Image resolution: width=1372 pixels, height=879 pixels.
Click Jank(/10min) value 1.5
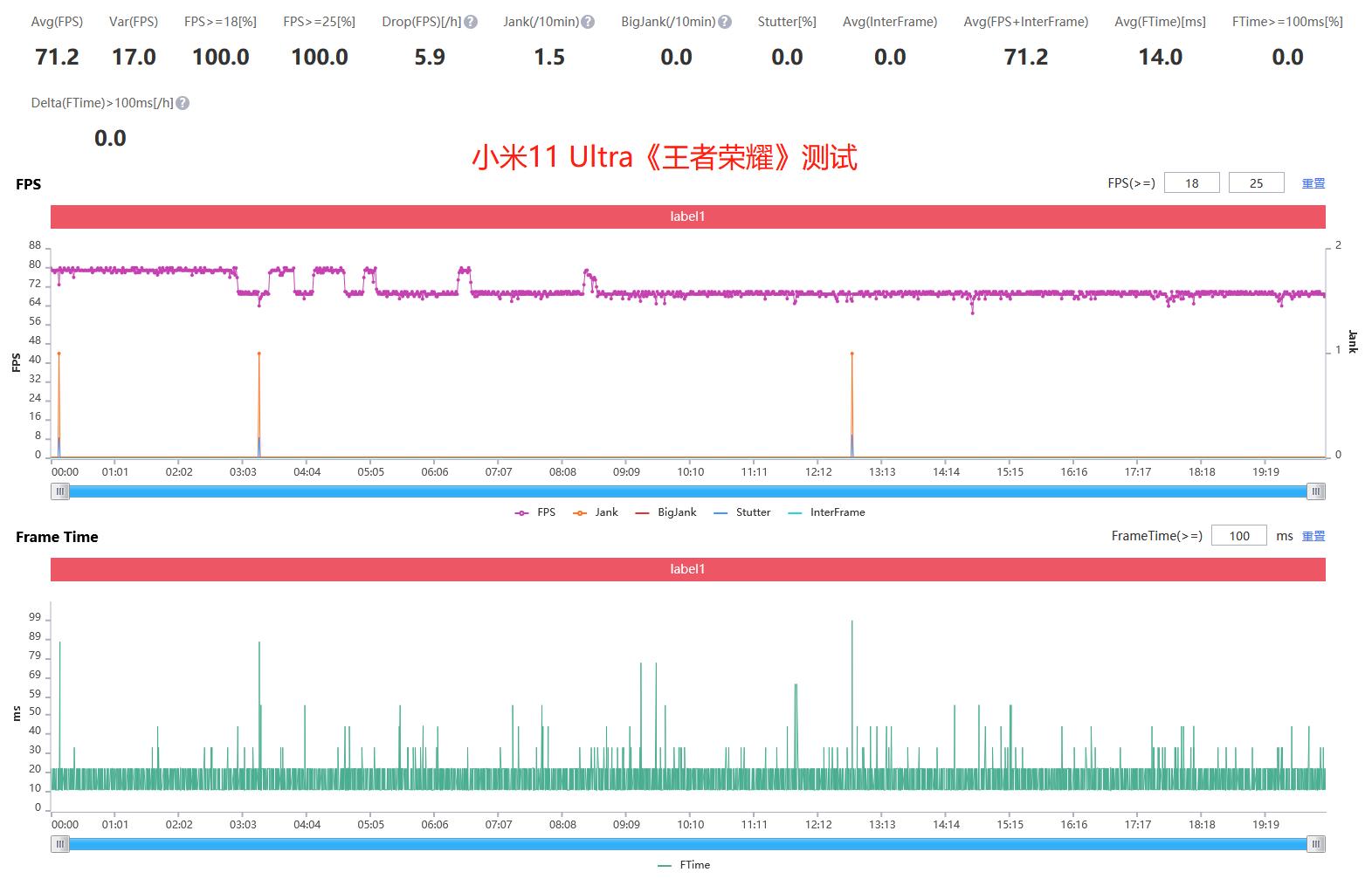(549, 58)
